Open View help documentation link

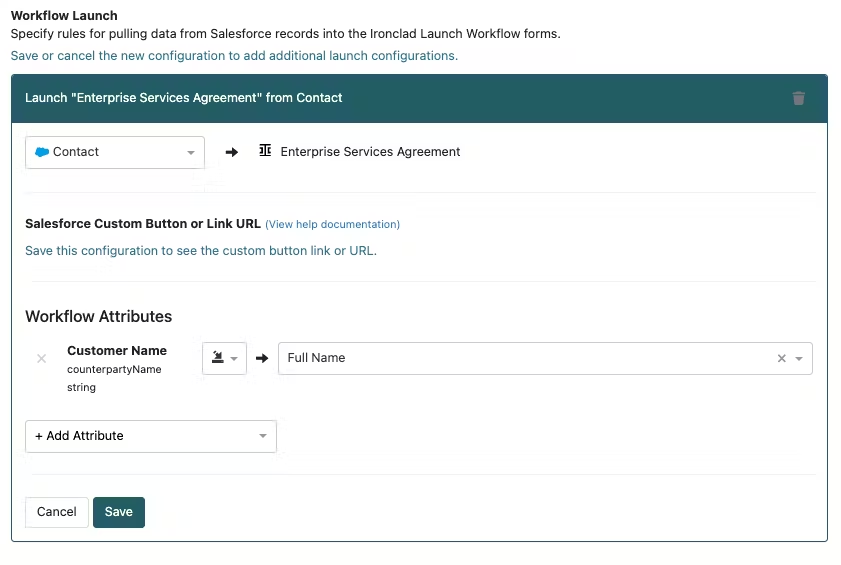tap(333, 224)
